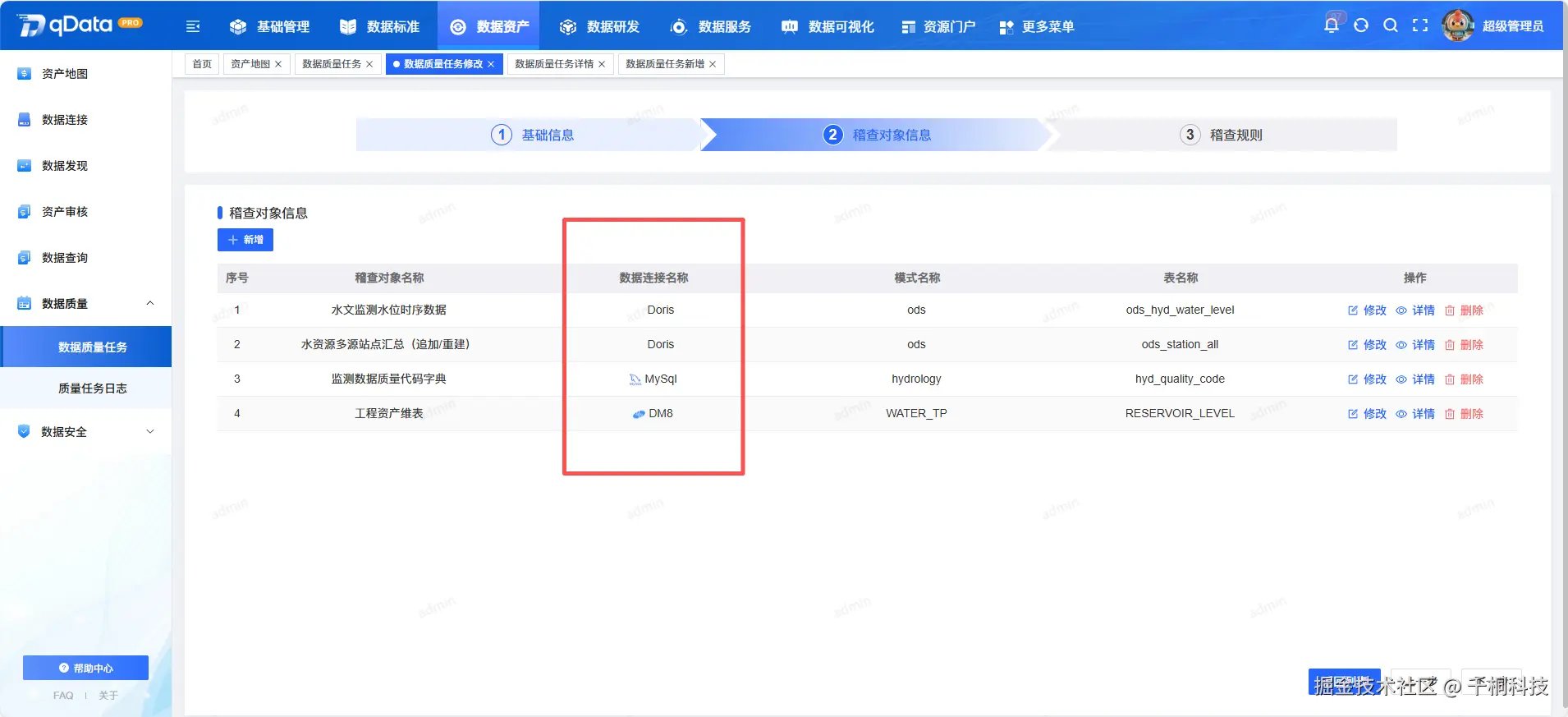
Task: Open 基础管理 menu
Action: click(x=270, y=26)
